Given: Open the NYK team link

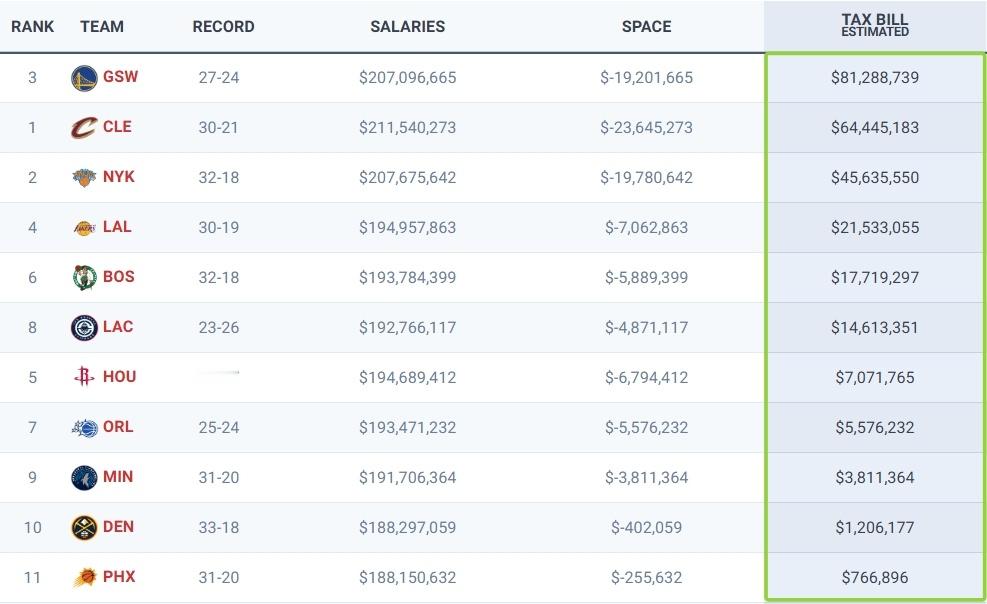Looking at the screenshot, I should tap(119, 176).
